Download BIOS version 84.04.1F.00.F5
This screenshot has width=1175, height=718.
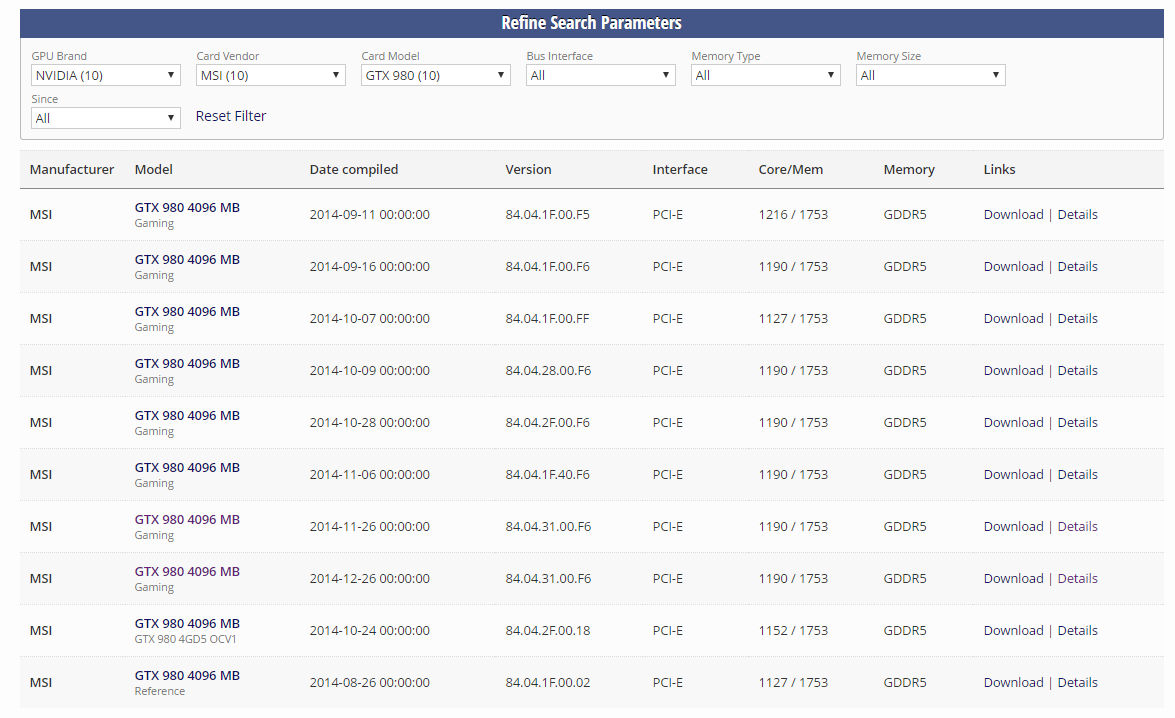pos(1013,214)
